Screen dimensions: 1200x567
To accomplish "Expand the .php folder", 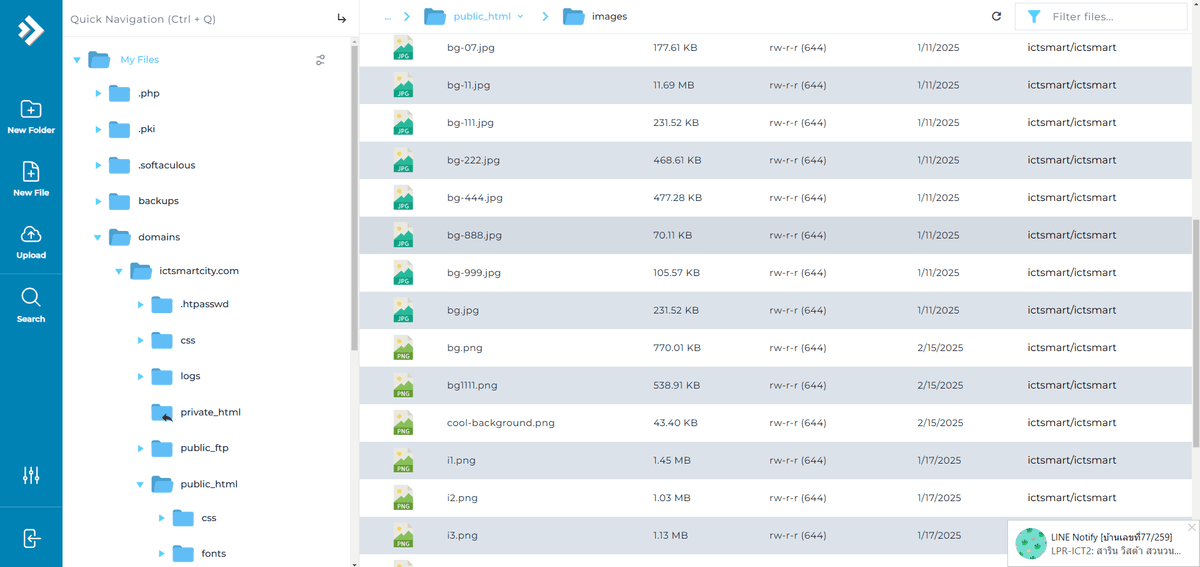I will pos(98,93).
